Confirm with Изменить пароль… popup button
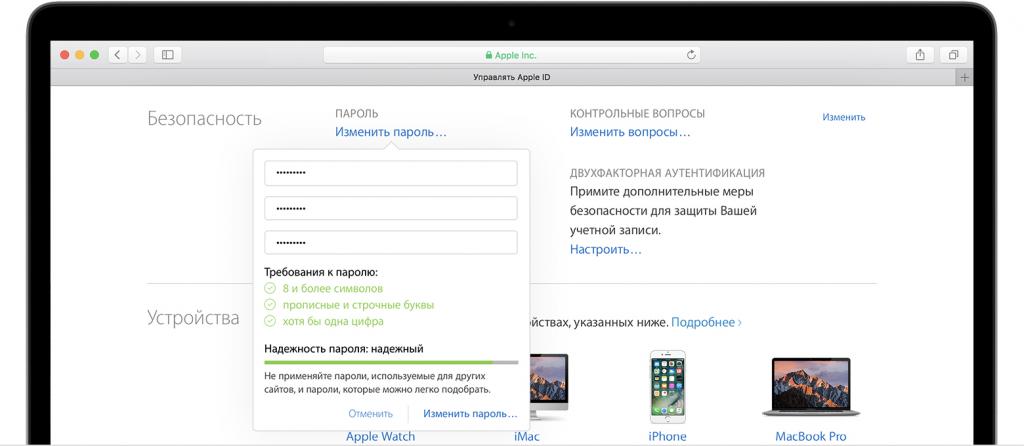Screen dimensions: 1024x446 point(470,413)
